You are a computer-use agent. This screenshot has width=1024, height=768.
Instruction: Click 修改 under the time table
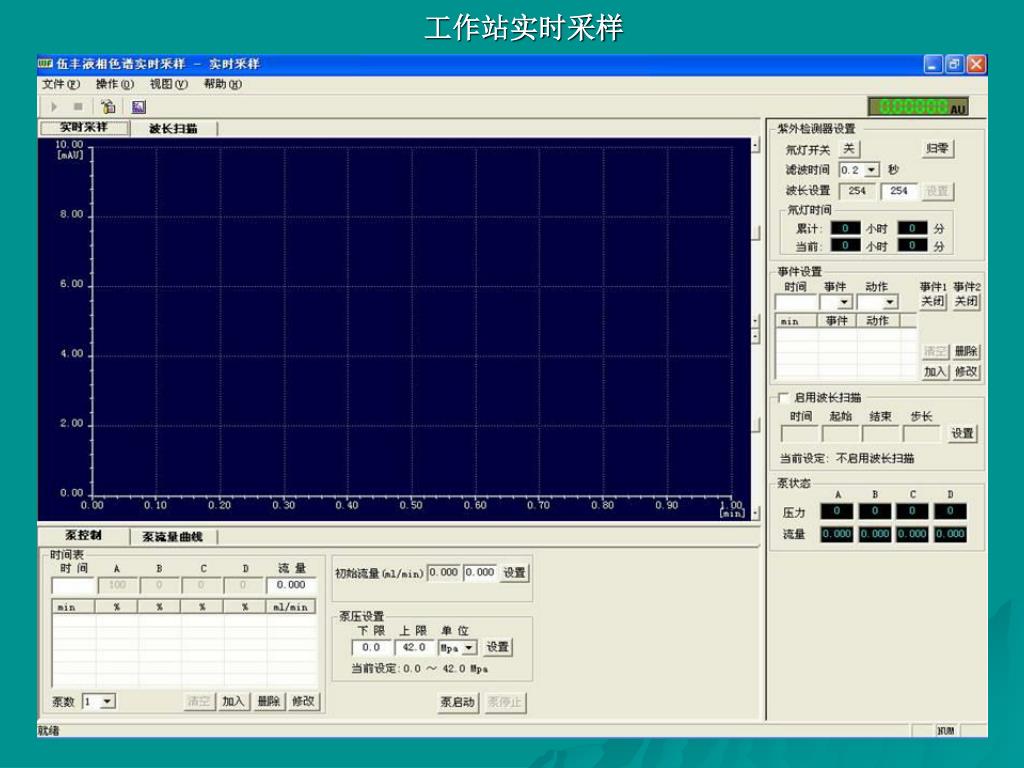[x=303, y=701]
